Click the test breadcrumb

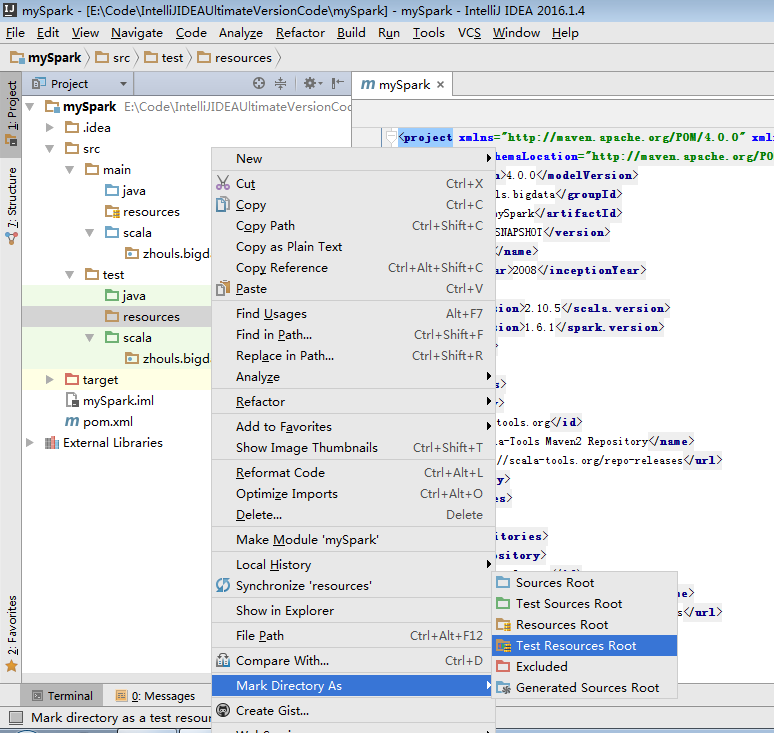point(164,58)
